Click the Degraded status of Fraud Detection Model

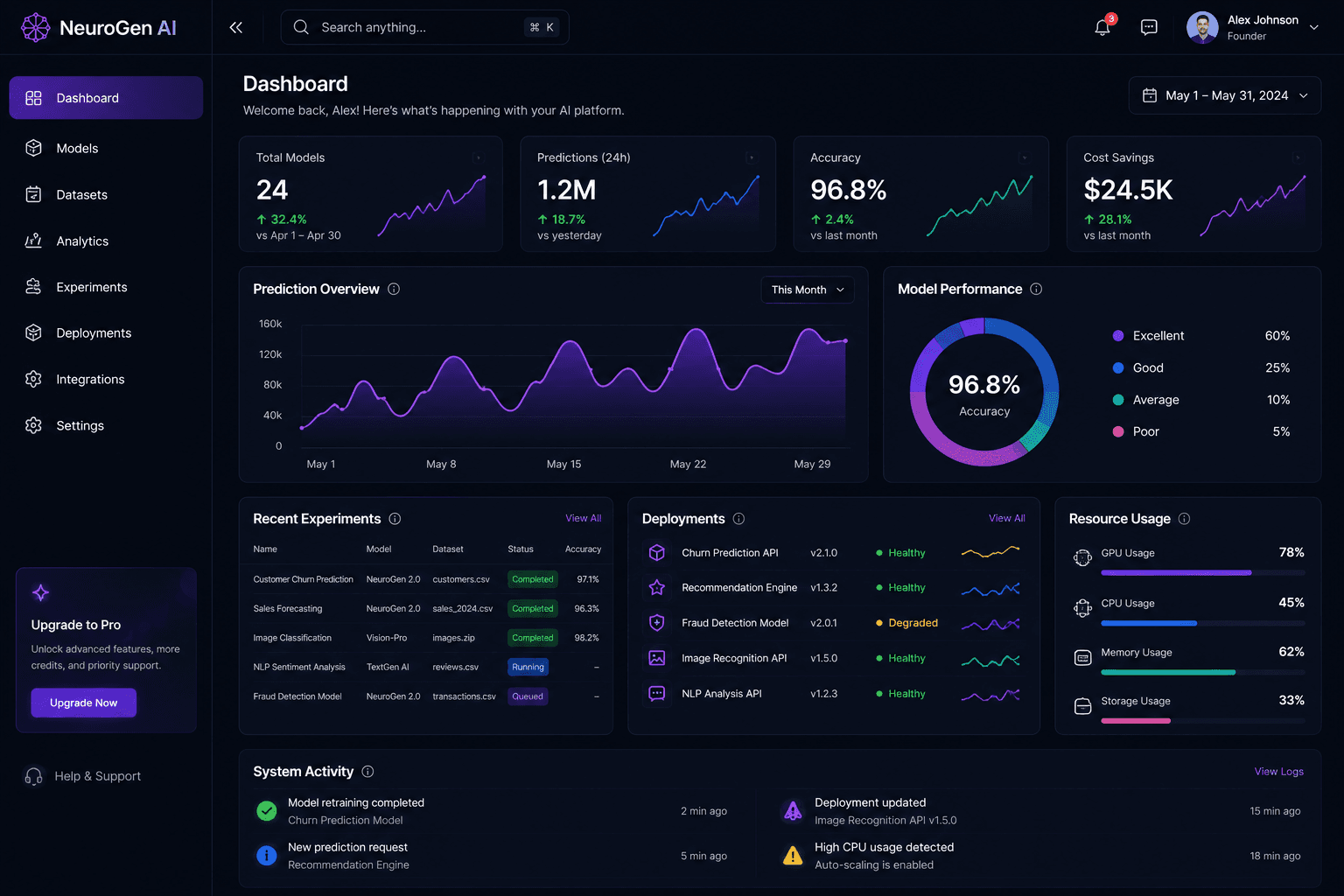907,623
